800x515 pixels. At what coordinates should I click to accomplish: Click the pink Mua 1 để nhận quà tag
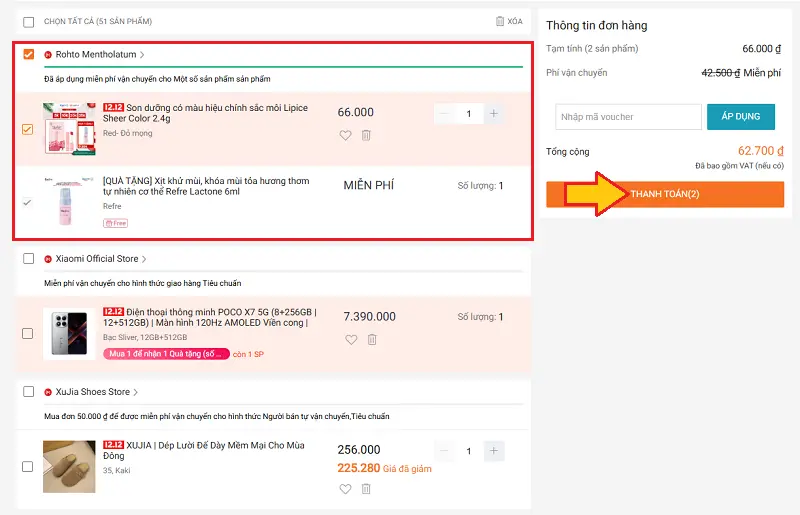click(x=166, y=354)
